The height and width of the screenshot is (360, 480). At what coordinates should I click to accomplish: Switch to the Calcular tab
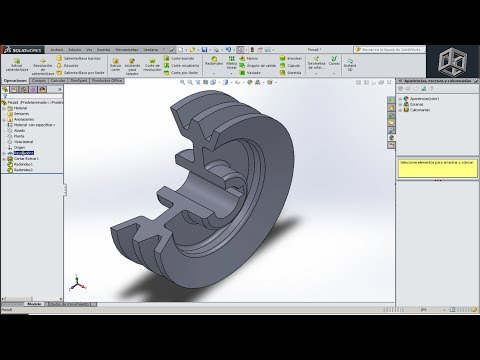click(58, 81)
